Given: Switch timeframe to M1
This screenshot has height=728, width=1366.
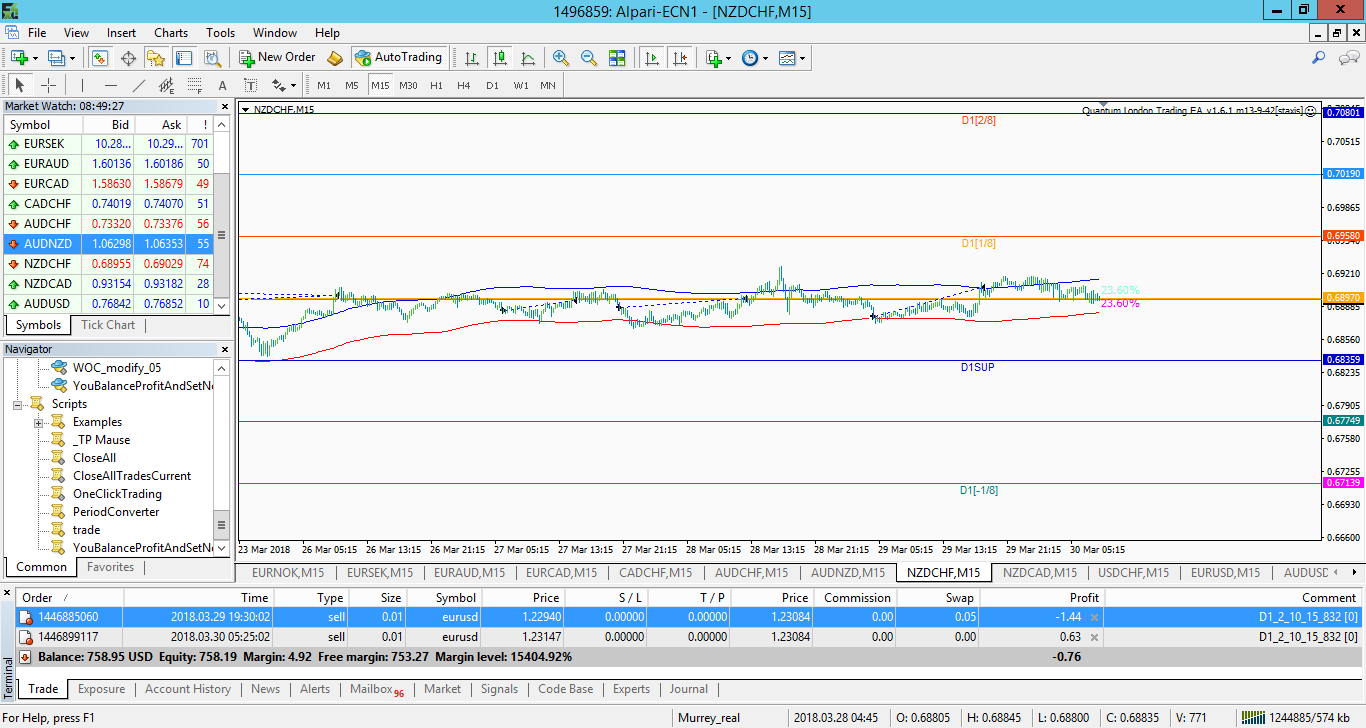Looking at the screenshot, I should pos(324,85).
